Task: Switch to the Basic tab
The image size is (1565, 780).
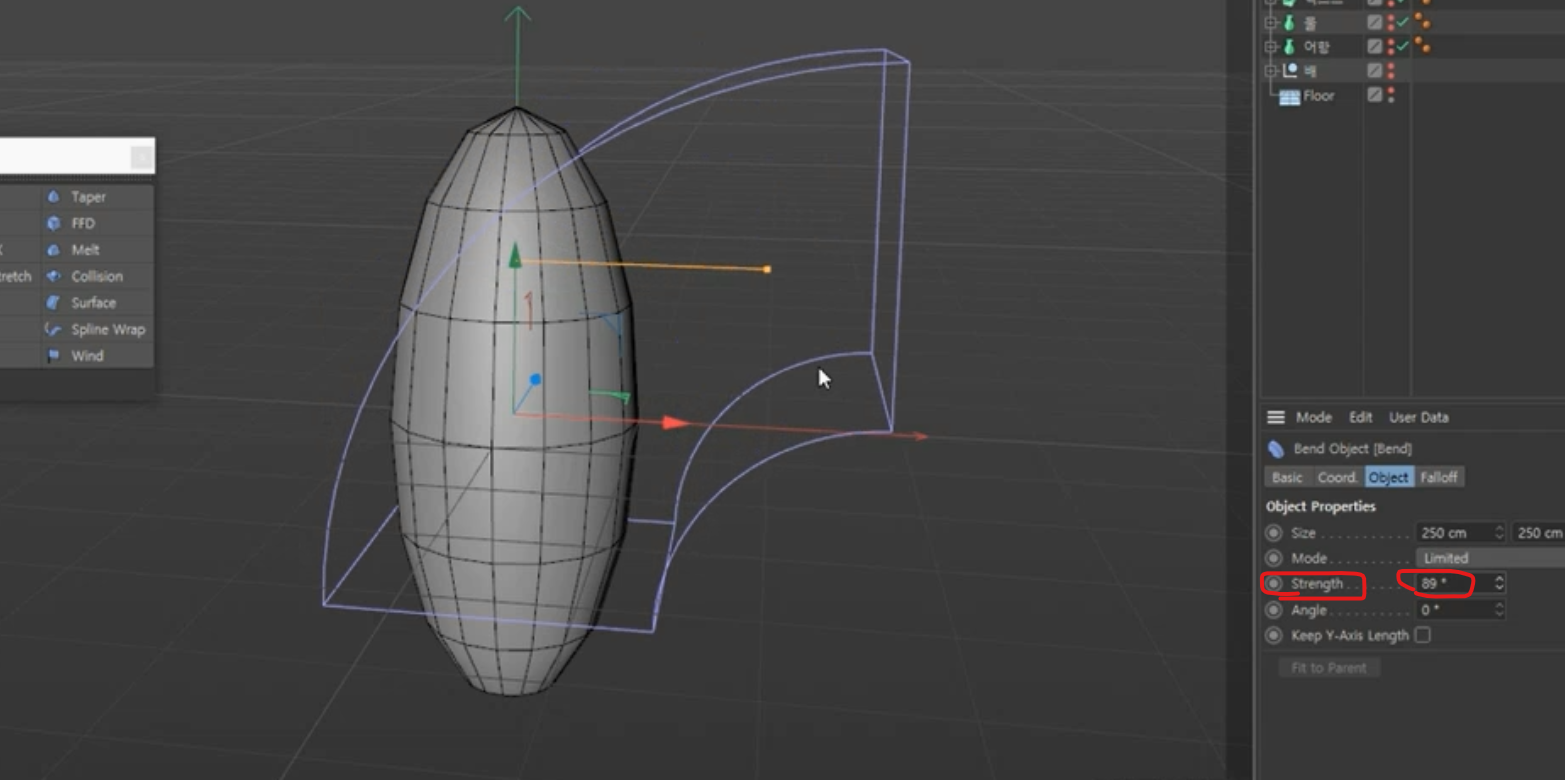Action: click(x=1287, y=477)
